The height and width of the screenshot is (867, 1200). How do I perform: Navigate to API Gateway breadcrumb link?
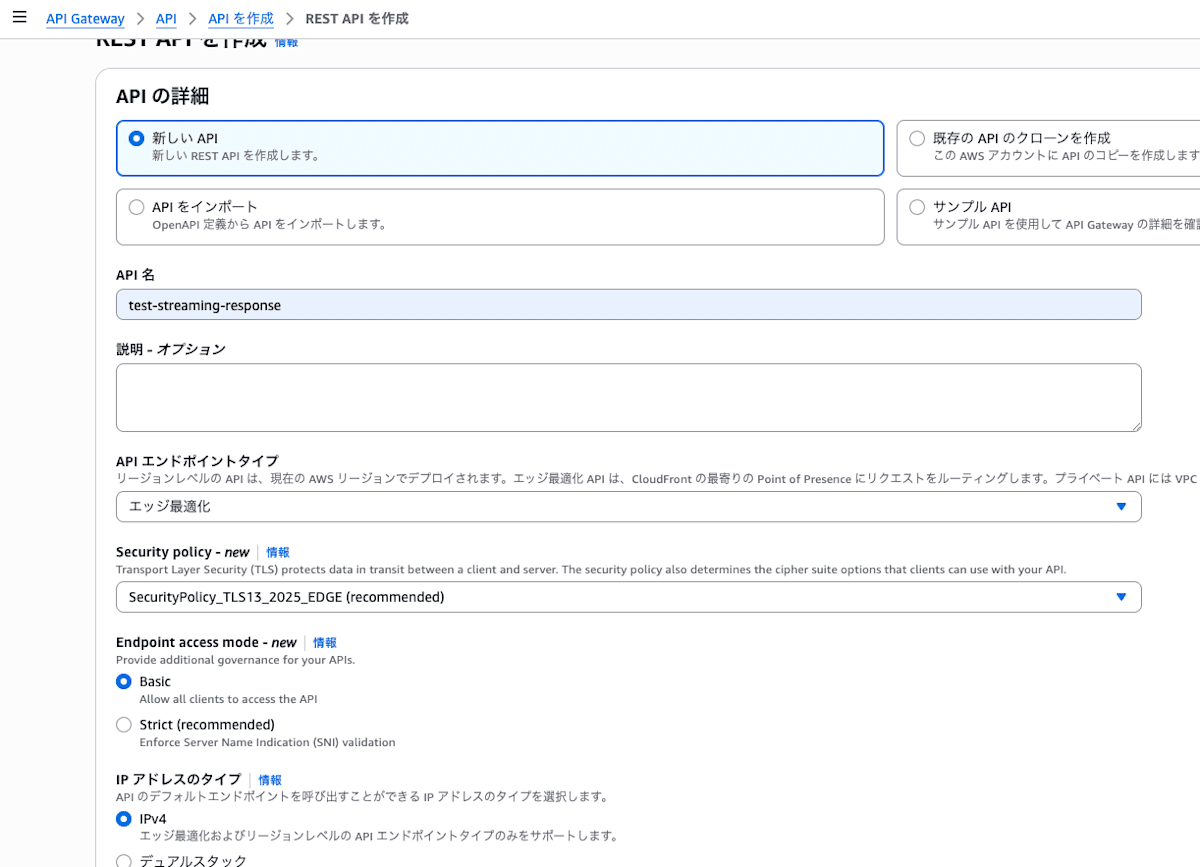[x=85, y=18]
